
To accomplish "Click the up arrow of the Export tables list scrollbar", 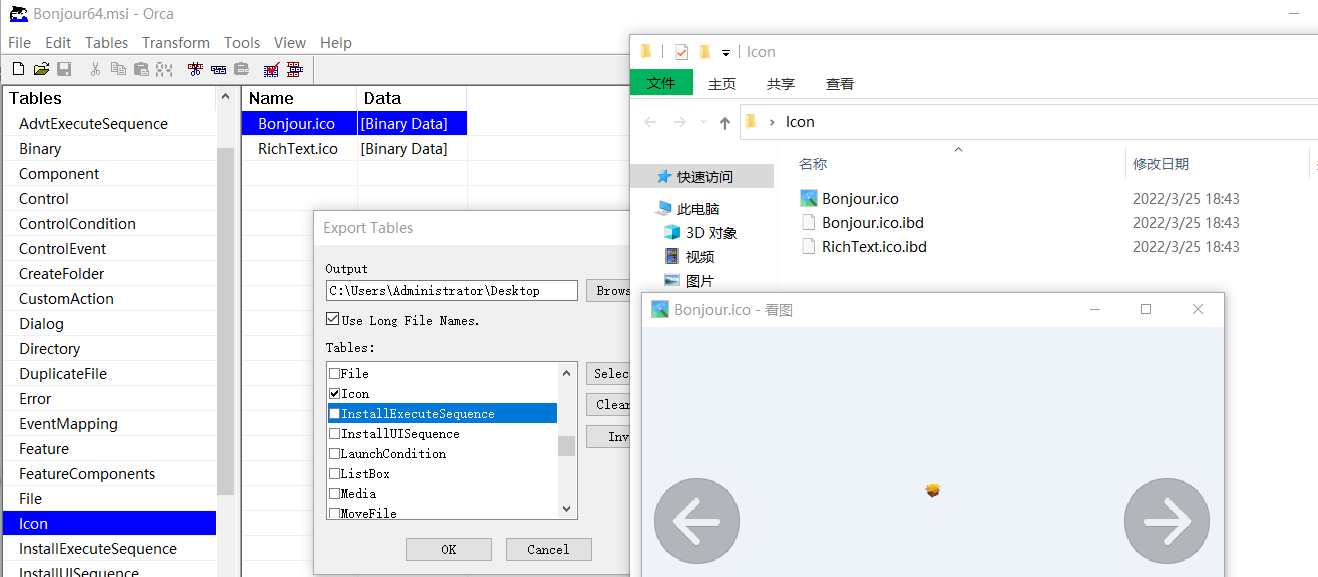I will pyautogui.click(x=567, y=372).
